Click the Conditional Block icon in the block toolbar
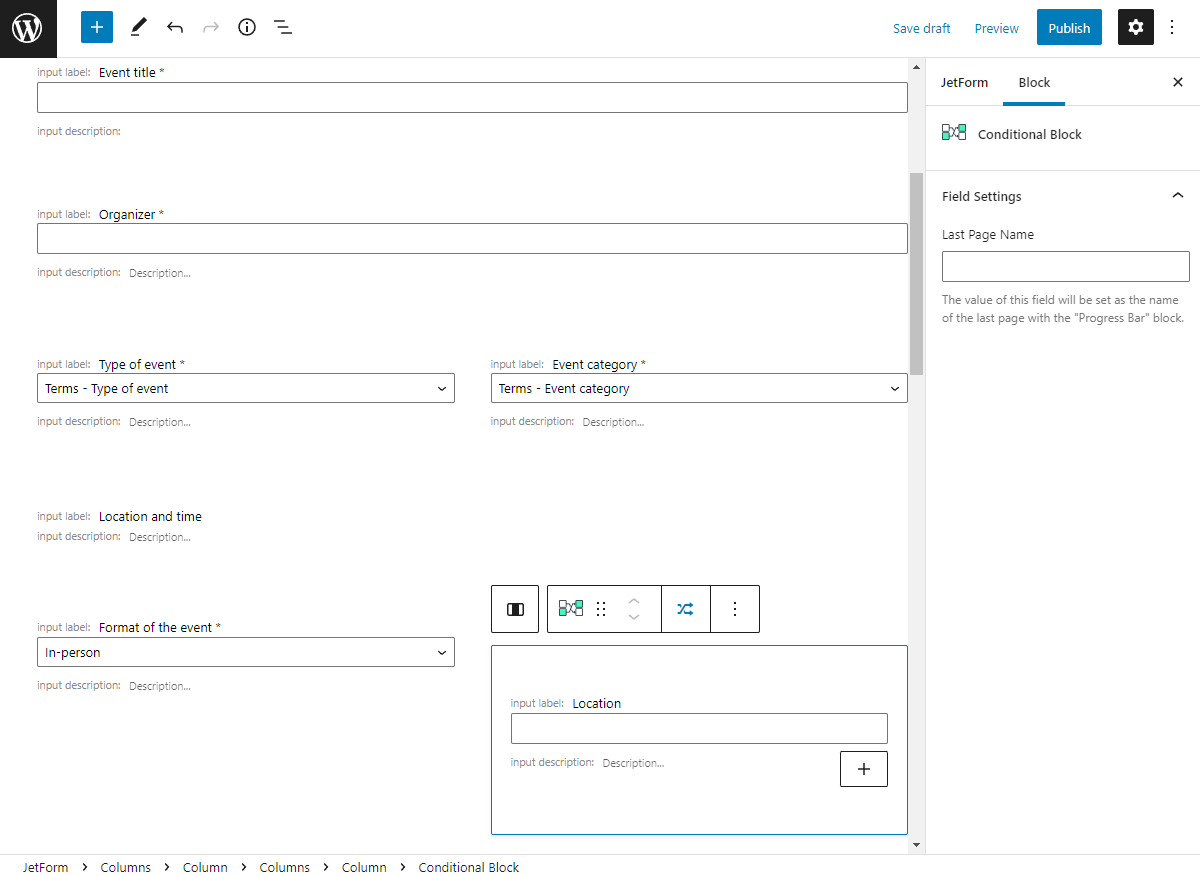1200x876 pixels. [x=570, y=608]
